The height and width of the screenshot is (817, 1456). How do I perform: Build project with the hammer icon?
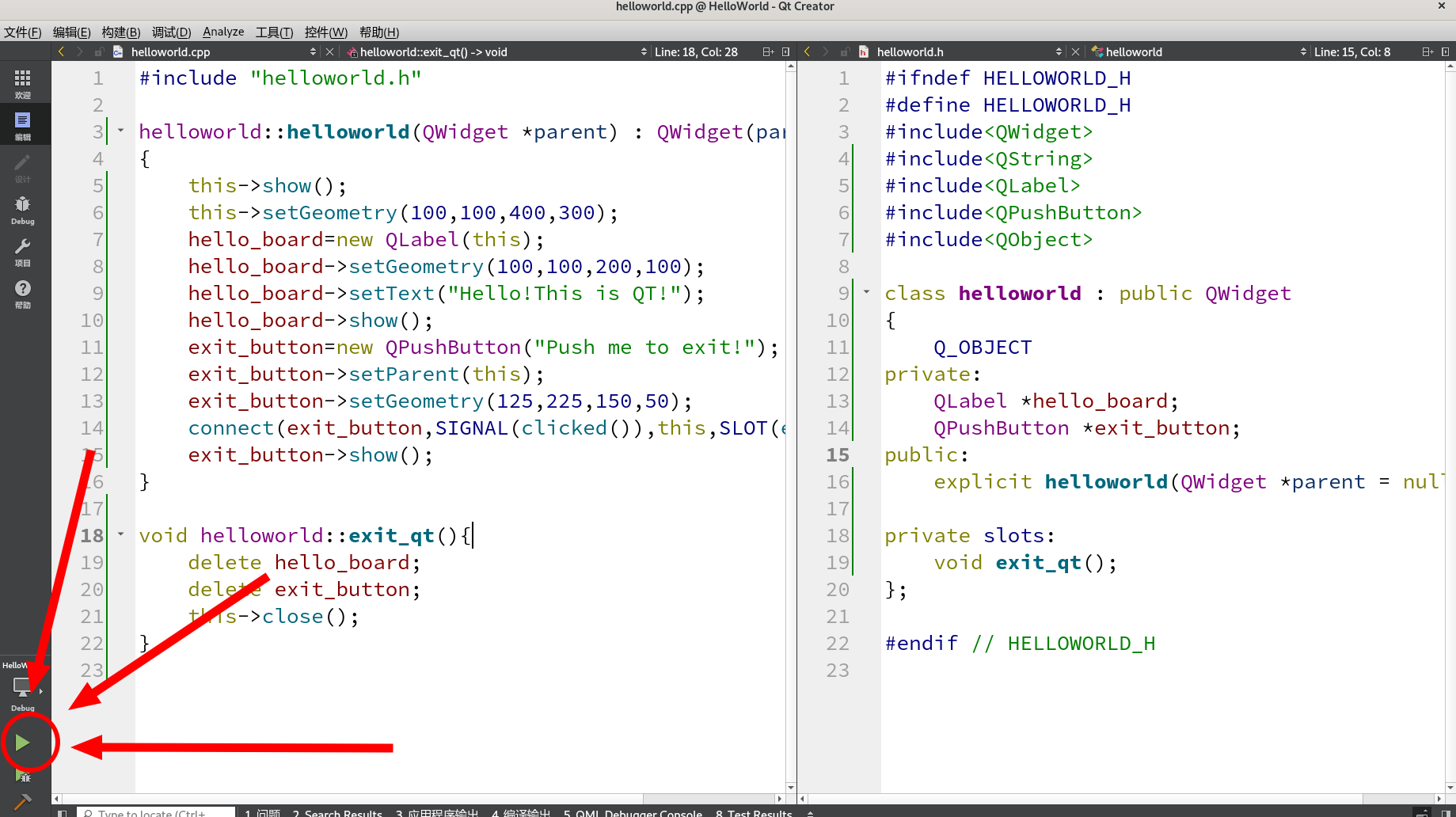(22, 803)
